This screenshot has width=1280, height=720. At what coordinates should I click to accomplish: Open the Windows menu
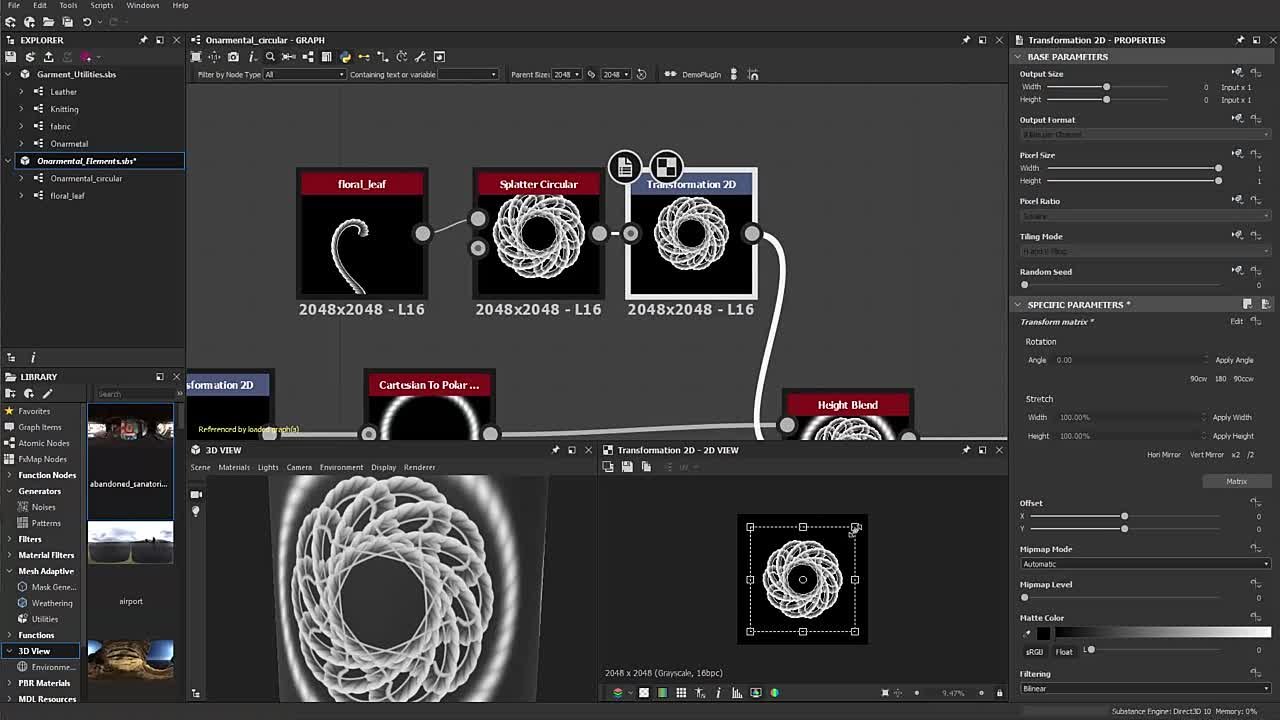142,6
